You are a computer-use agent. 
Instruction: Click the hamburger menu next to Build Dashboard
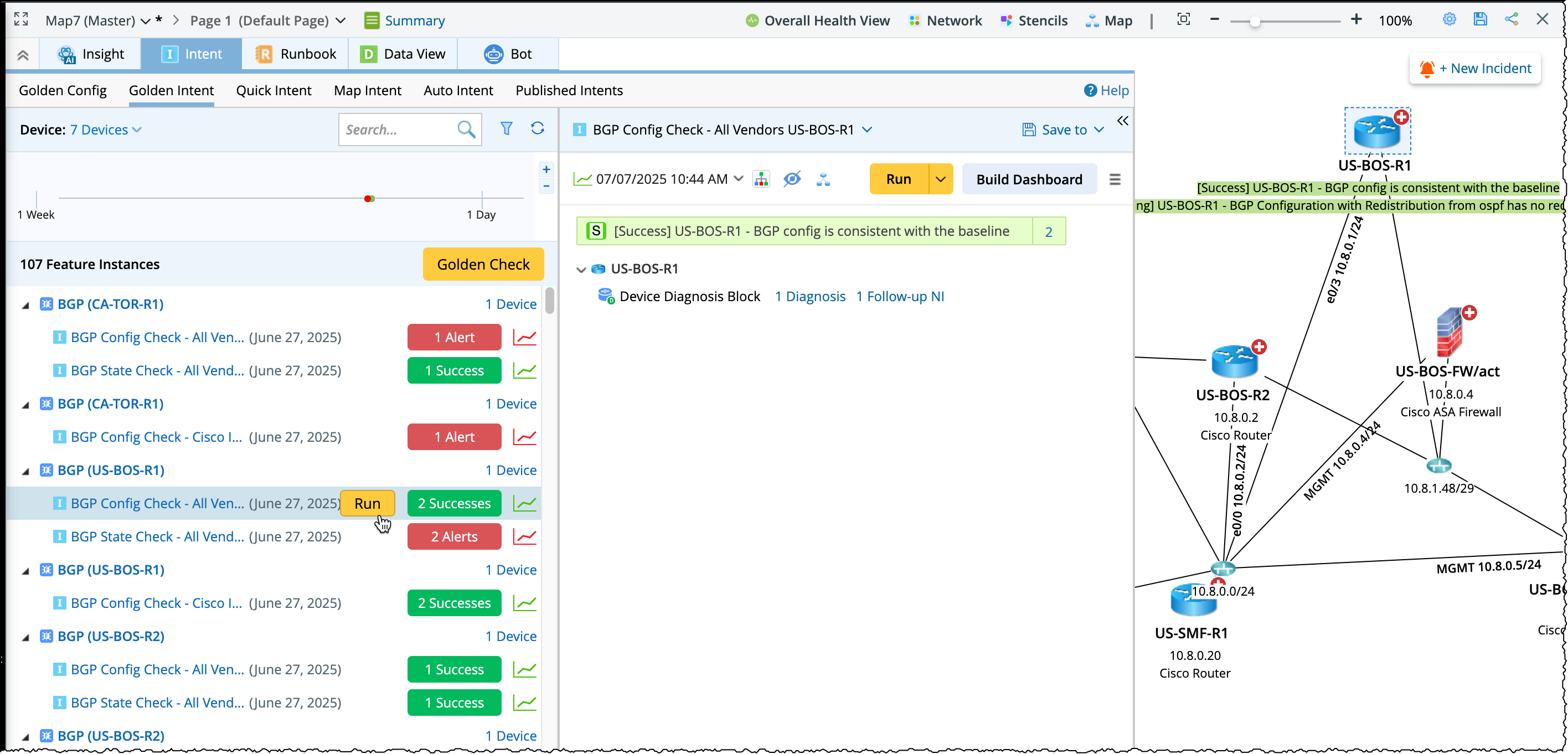click(x=1115, y=179)
